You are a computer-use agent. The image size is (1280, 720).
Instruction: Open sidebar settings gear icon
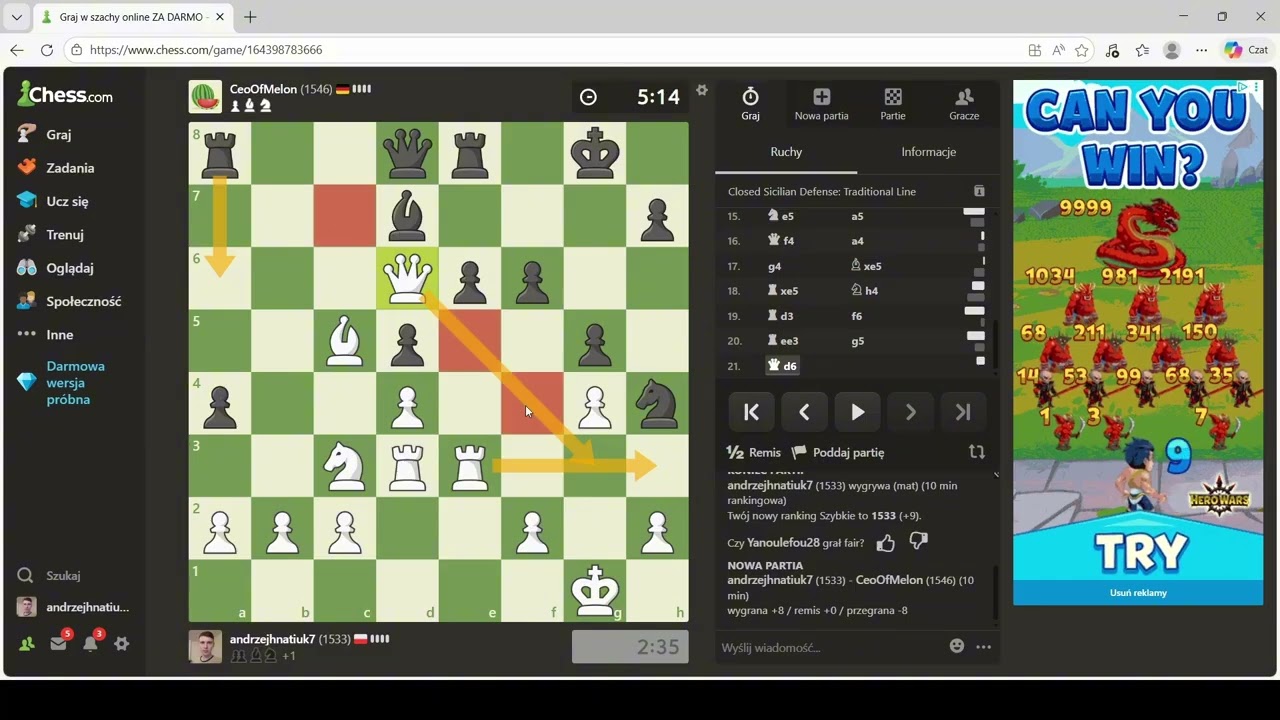tap(121, 644)
